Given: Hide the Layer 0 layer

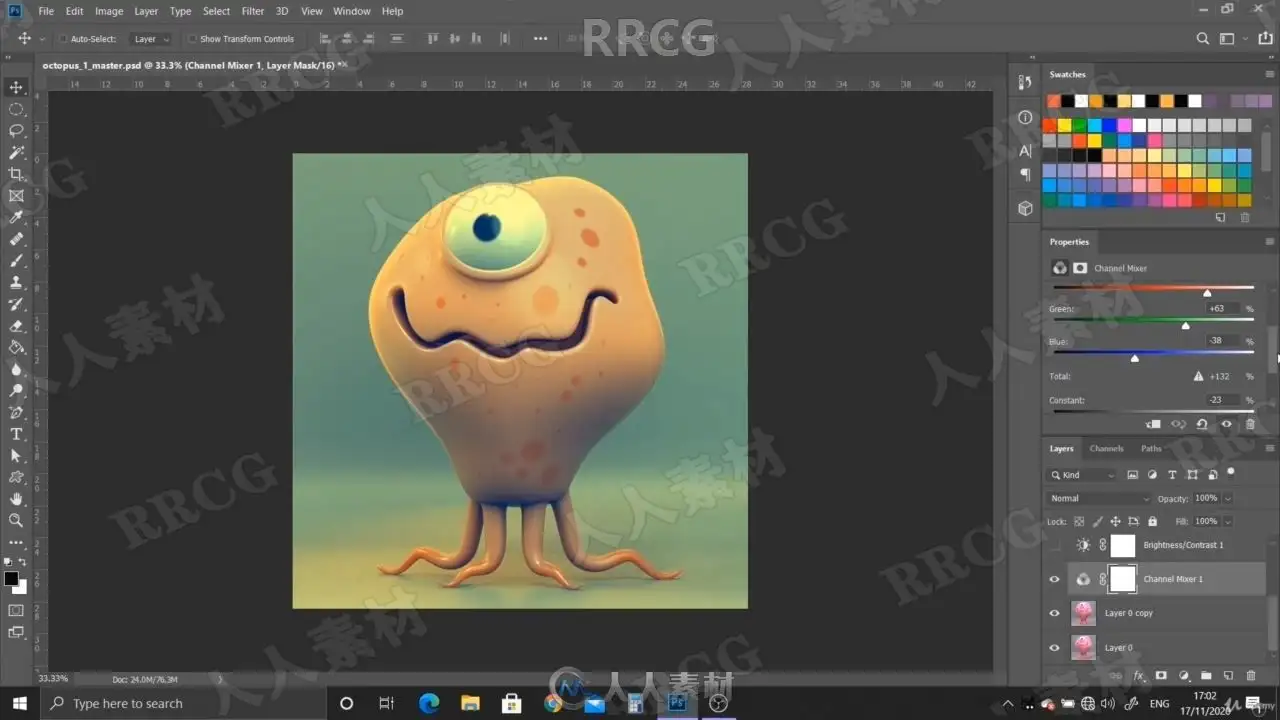Looking at the screenshot, I should [x=1054, y=647].
